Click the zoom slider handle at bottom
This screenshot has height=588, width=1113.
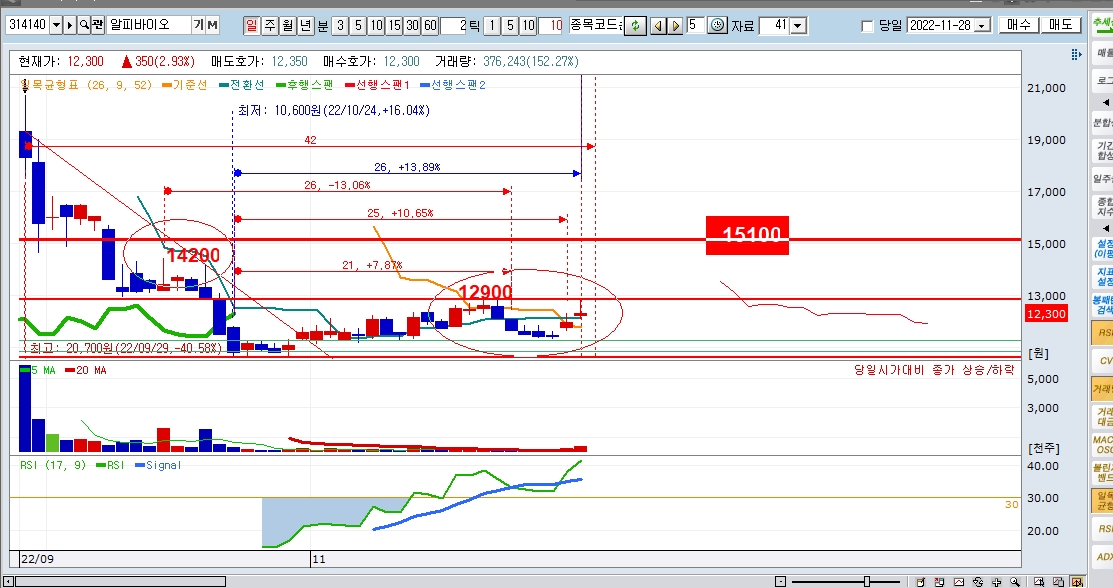(867, 581)
